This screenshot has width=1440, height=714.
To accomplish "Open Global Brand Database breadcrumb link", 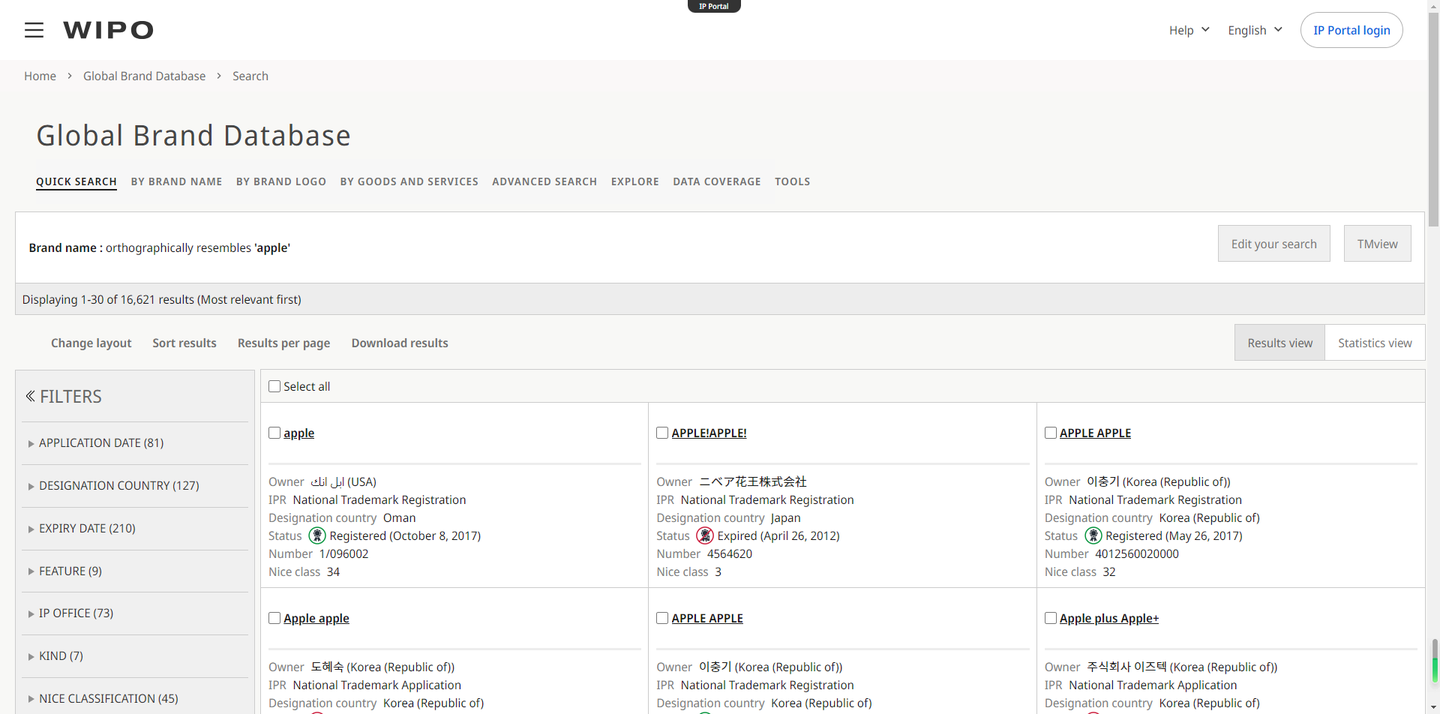I will pos(144,76).
